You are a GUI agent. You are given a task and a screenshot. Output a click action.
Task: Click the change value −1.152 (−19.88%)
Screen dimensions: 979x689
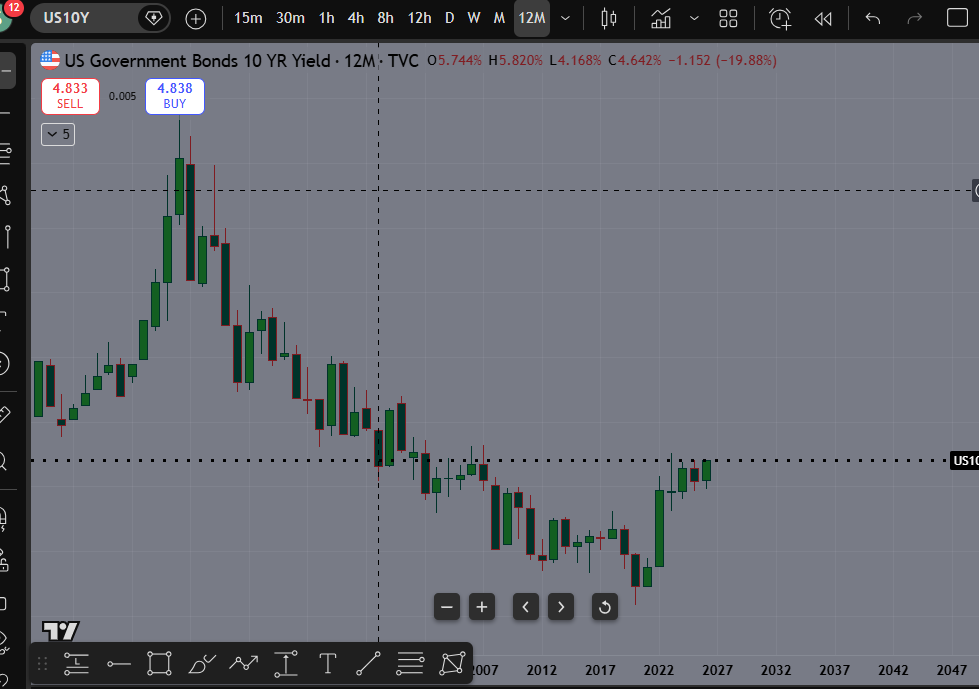(x=723, y=61)
